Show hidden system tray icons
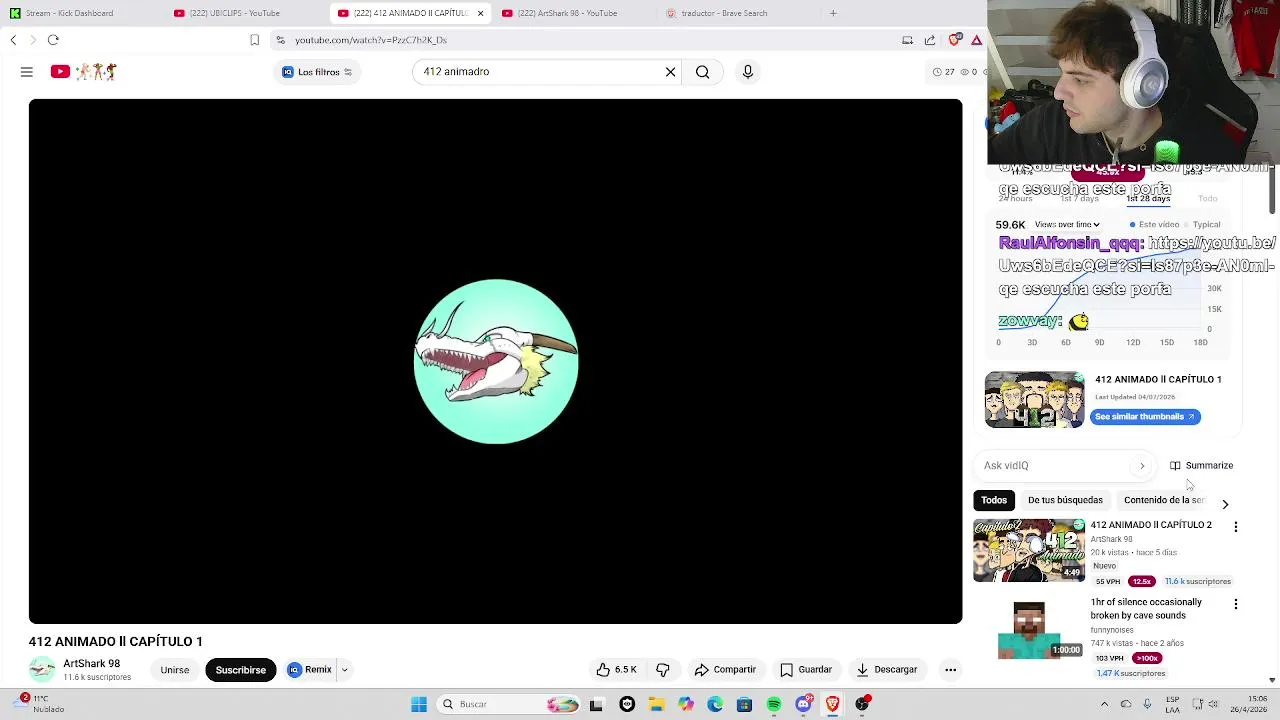 click(1104, 704)
